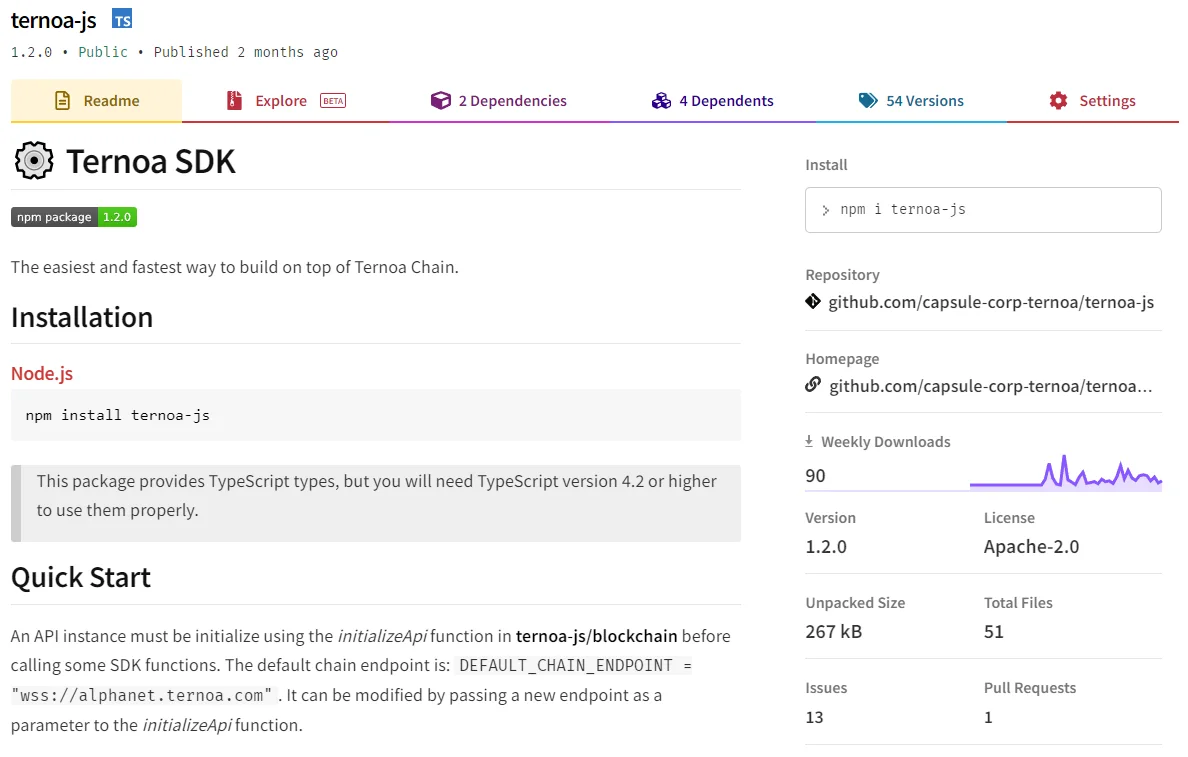Open the ternoa-js/blockchain link
This screenshot has height=757, width=1188.
(x=596, y=637)
